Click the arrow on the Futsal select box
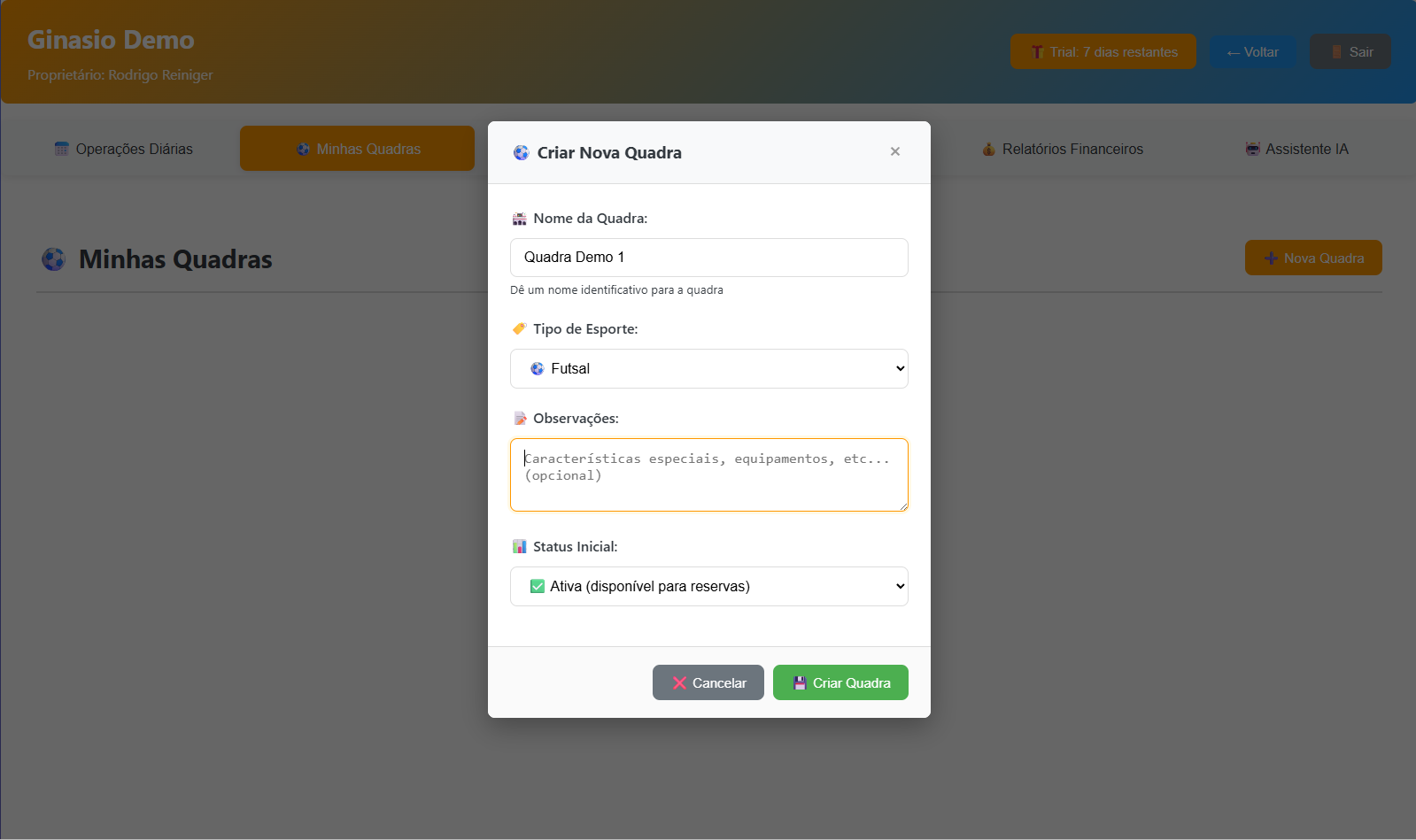 [900, 369]
